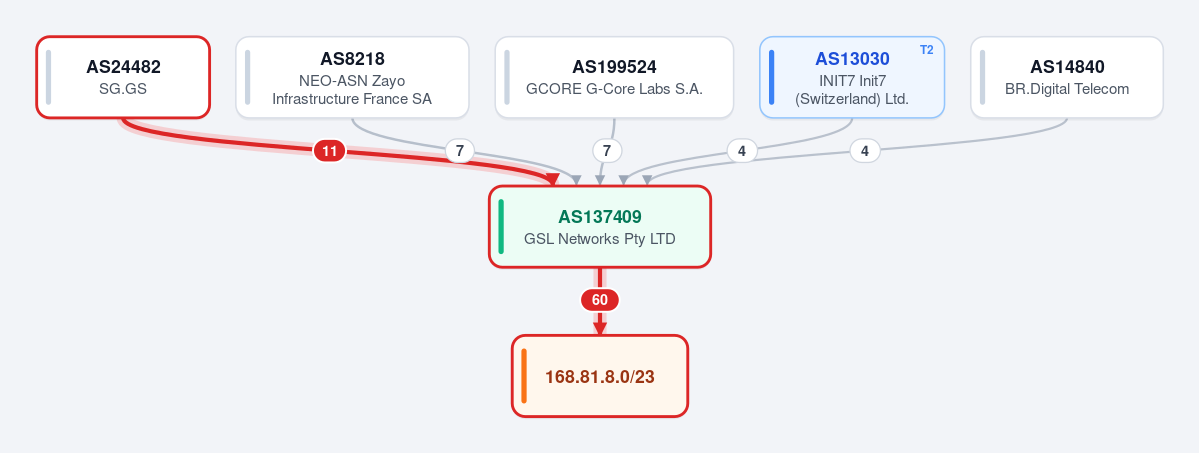Click the AS13030 INIT7 node
The height and width of the screenshot is (453, 1199).
coord(852,77)
